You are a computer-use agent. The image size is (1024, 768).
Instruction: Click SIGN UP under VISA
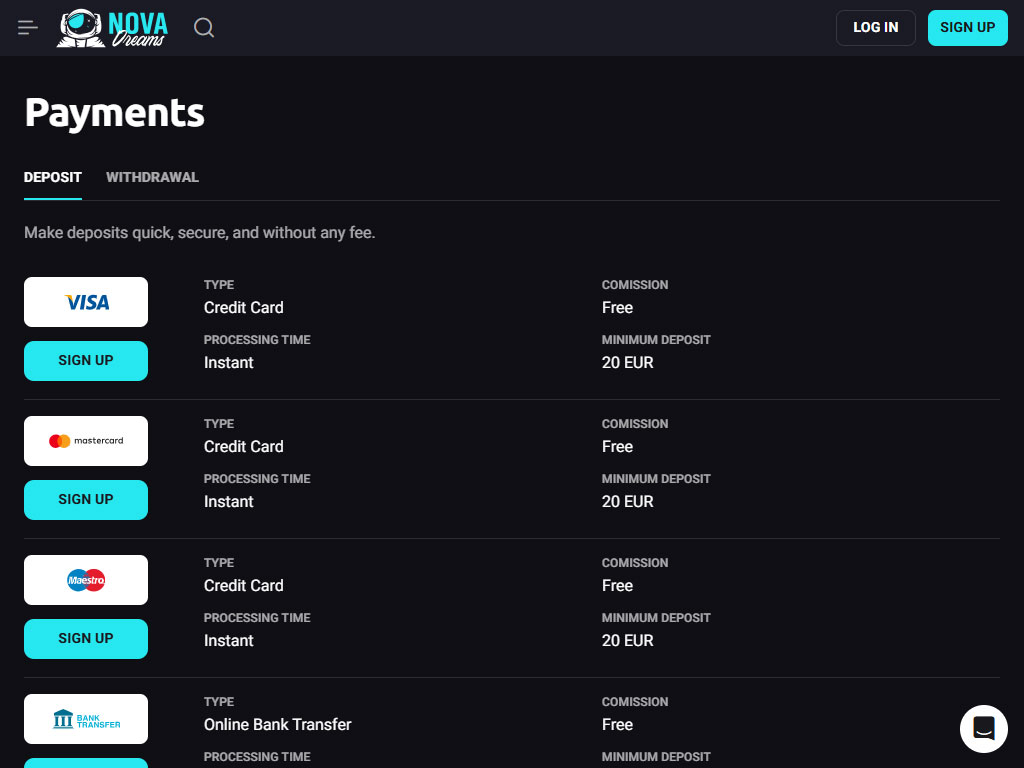[86, 360]
